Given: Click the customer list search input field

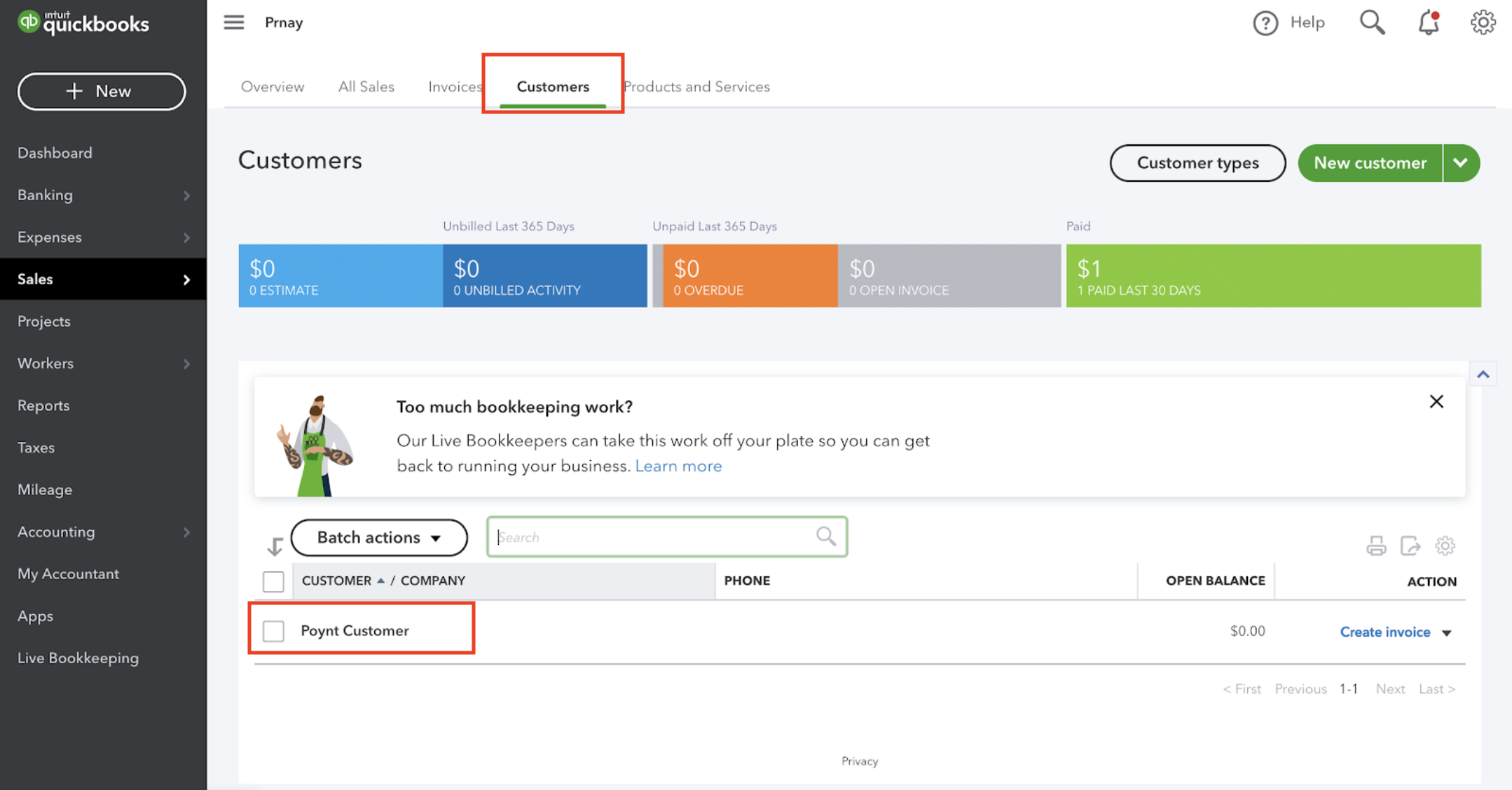Looking at the screenshot, I should (666, 536).
